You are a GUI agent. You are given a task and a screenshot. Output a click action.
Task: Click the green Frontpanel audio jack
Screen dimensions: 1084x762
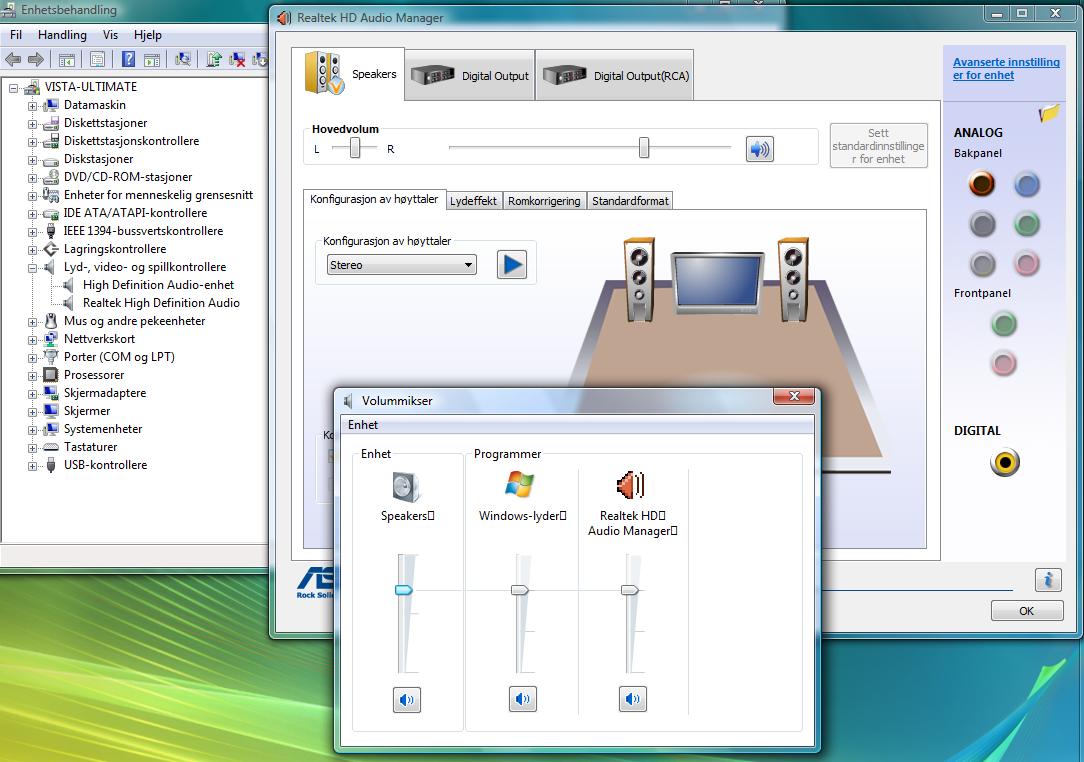click(1004, 324)
